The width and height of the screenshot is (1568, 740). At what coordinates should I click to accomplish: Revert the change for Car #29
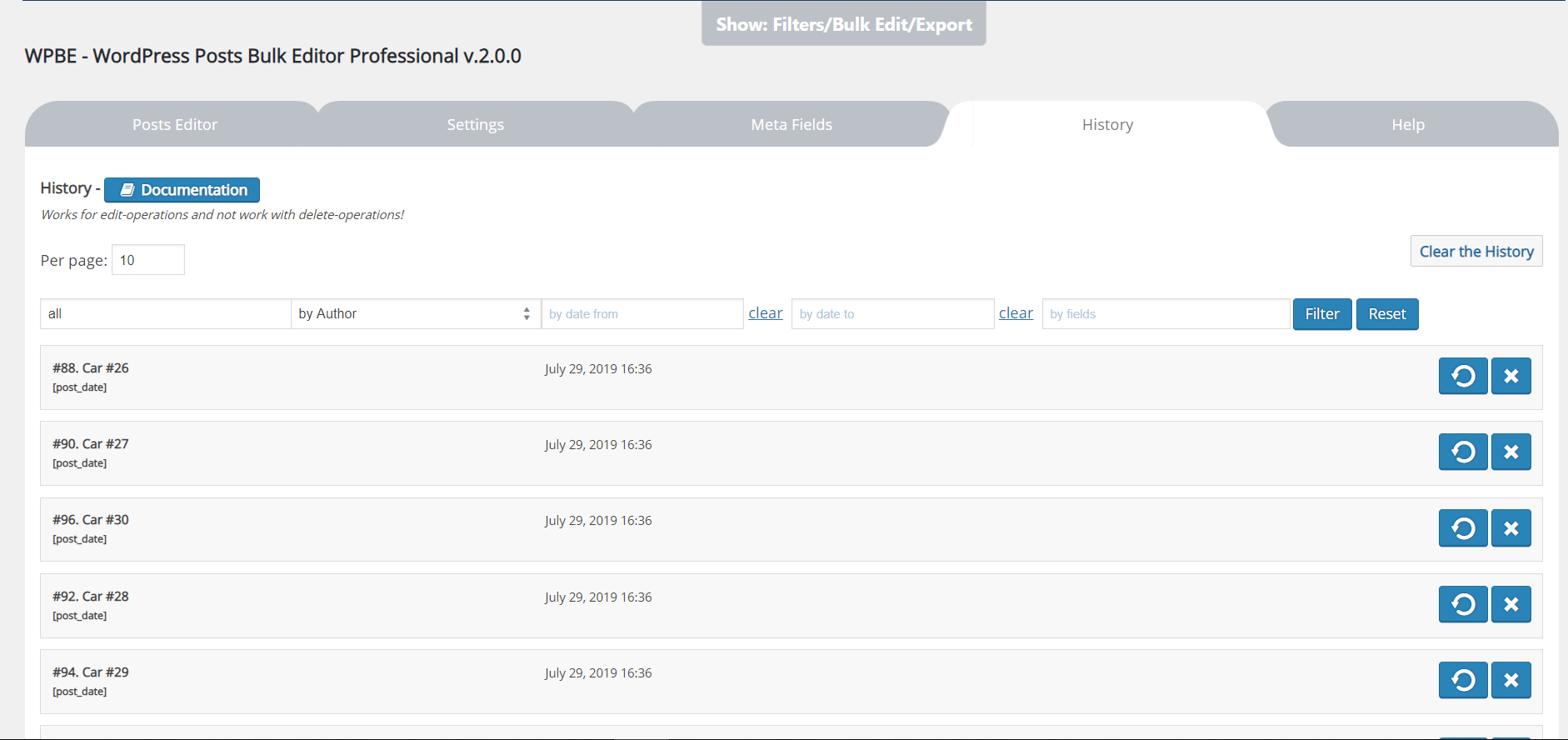(x=1462, y=680)
